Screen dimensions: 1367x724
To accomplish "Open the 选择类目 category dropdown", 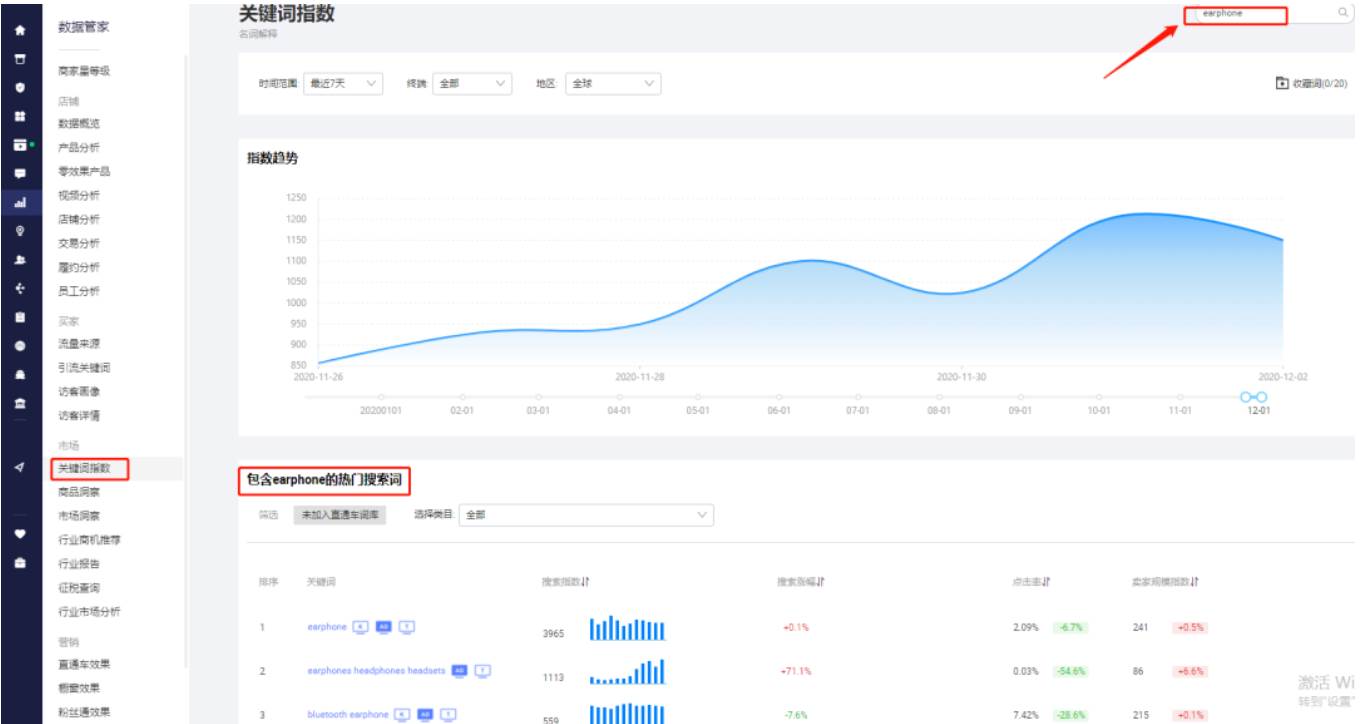I will (x=587, y=515).
